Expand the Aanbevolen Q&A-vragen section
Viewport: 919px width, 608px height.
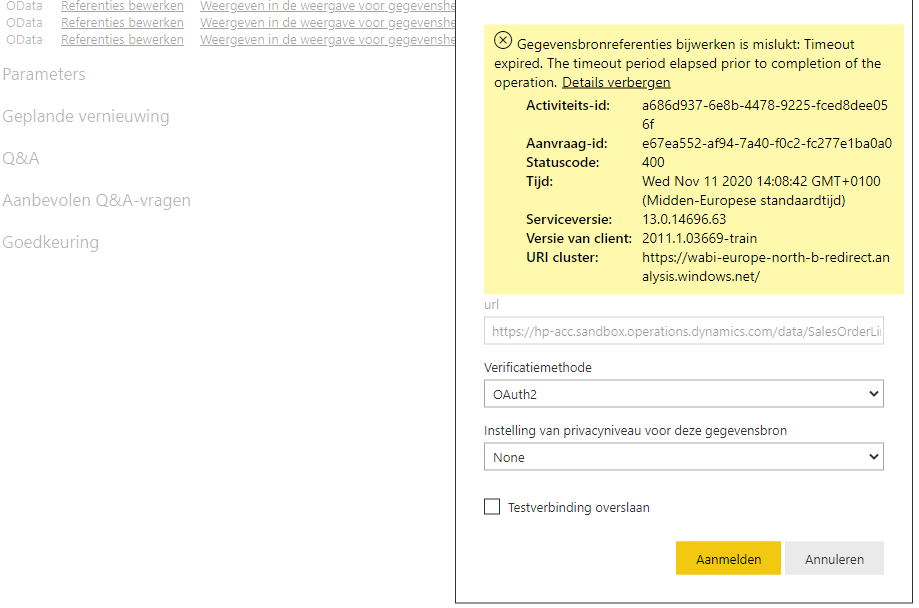point(96,201)
